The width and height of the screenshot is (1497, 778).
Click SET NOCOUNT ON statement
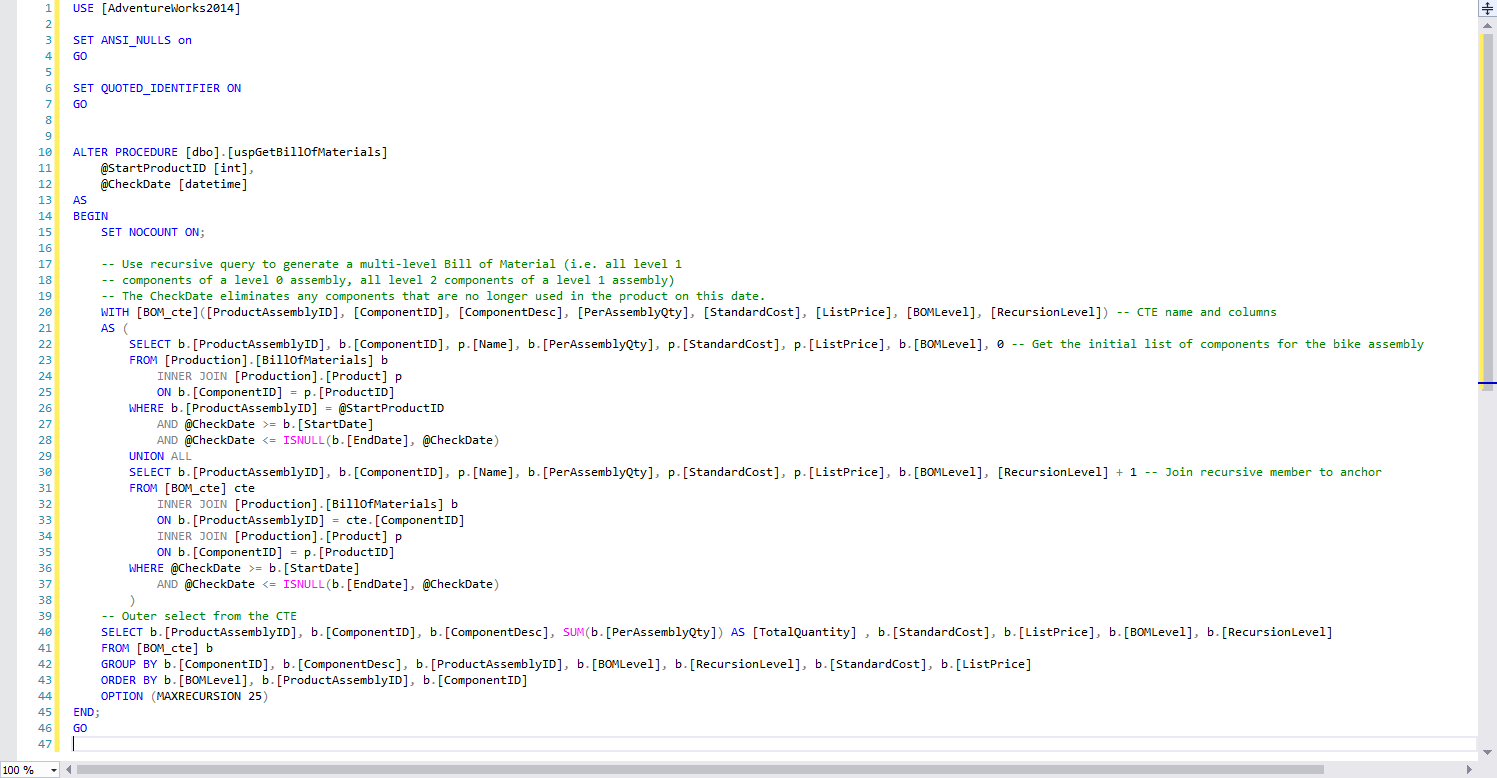click(x=152, y=232)
